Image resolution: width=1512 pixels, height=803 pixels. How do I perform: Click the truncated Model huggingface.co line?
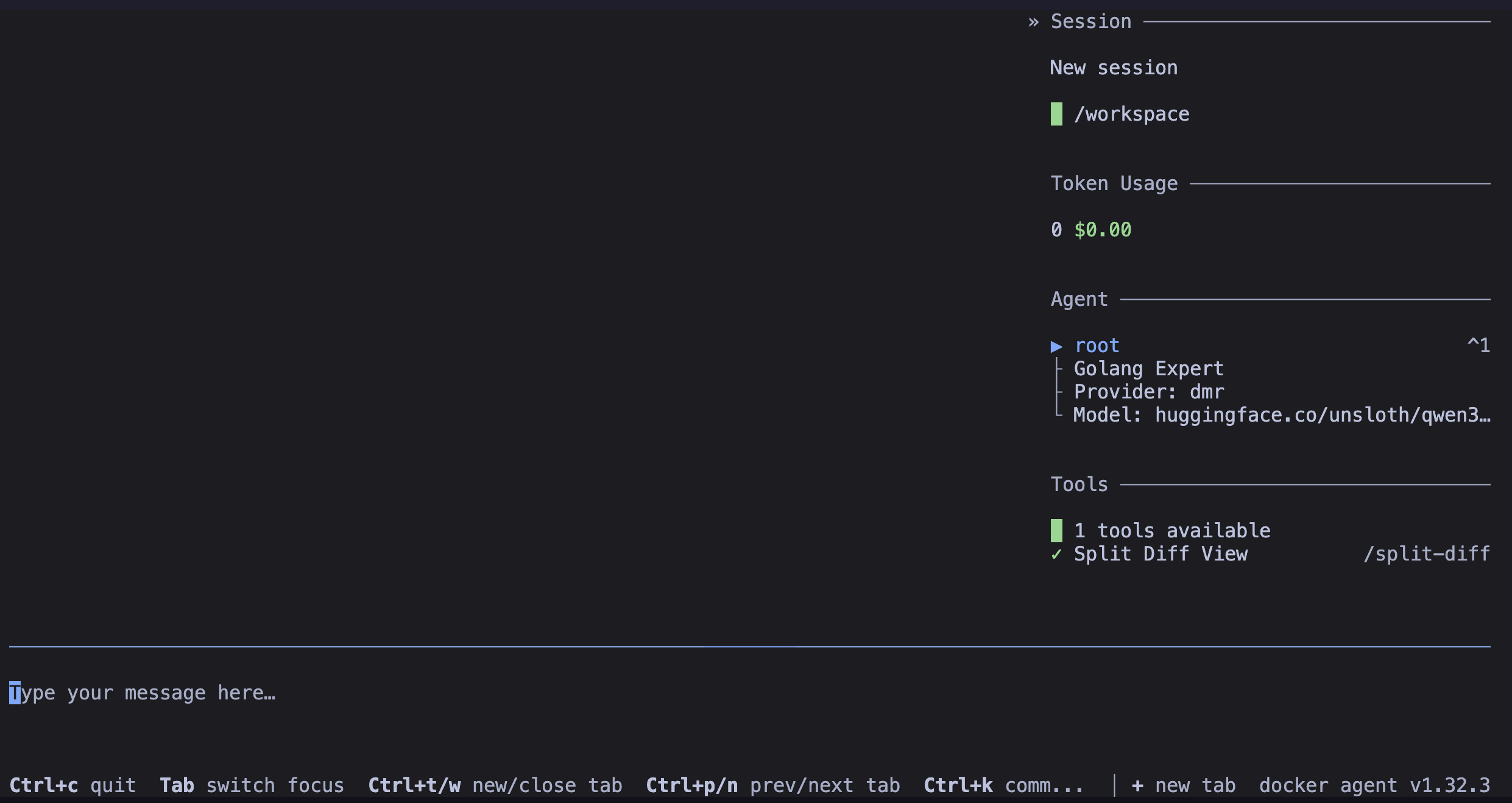[x=1282, y=415]
